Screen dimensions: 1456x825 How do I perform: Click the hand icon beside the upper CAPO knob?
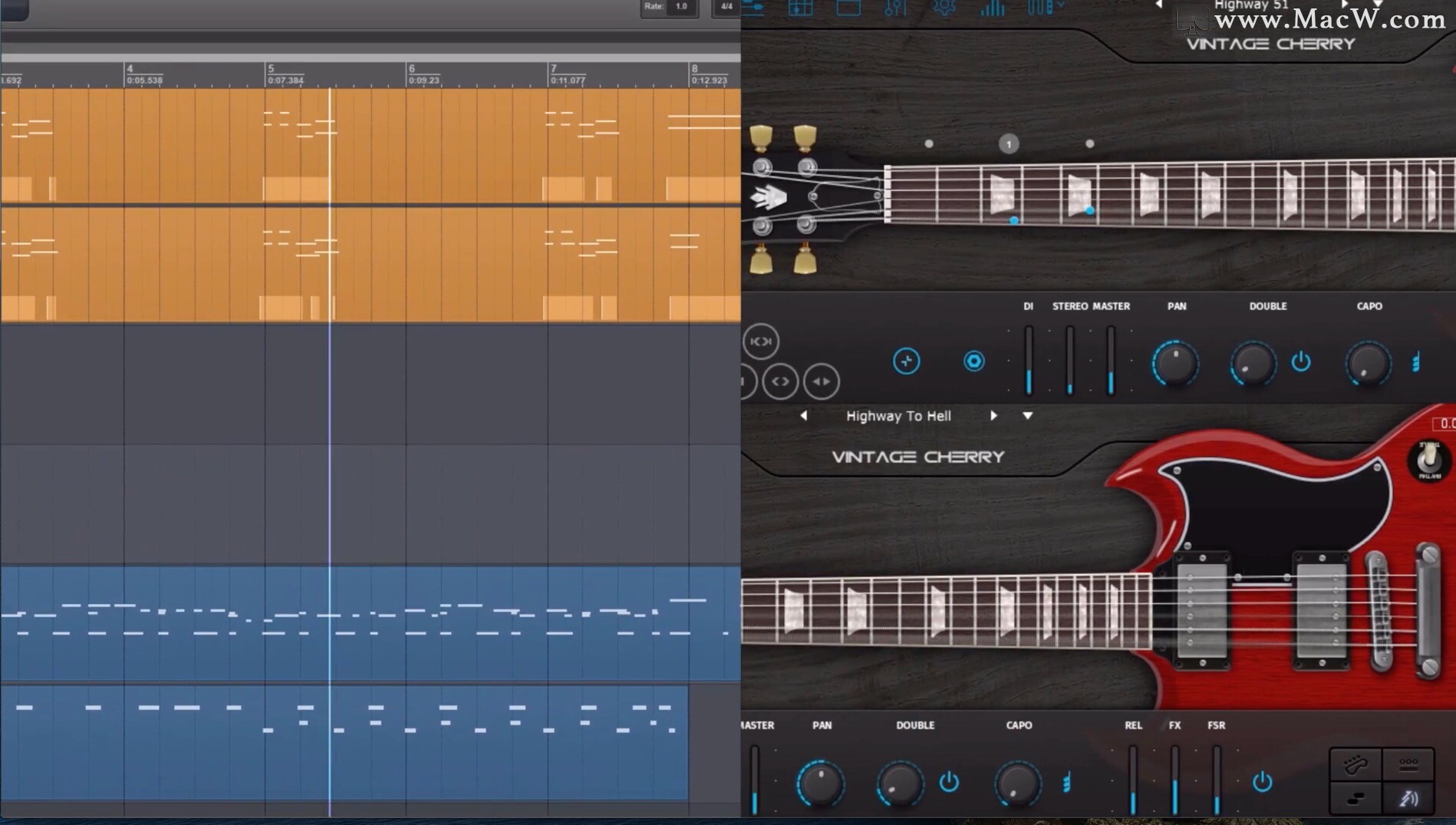[1416, 361]
